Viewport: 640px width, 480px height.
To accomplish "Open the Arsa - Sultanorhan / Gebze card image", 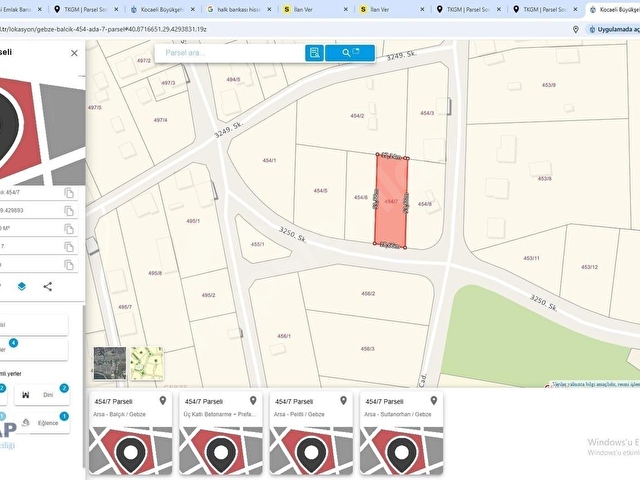I will pyautogui.click(x=402, y=451).
